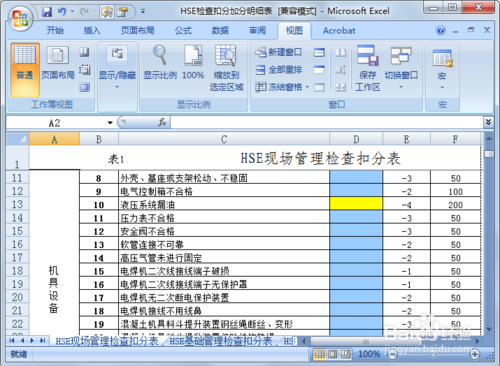
Task: Open the 审阅 tab
Action: [x=257, y=31]
